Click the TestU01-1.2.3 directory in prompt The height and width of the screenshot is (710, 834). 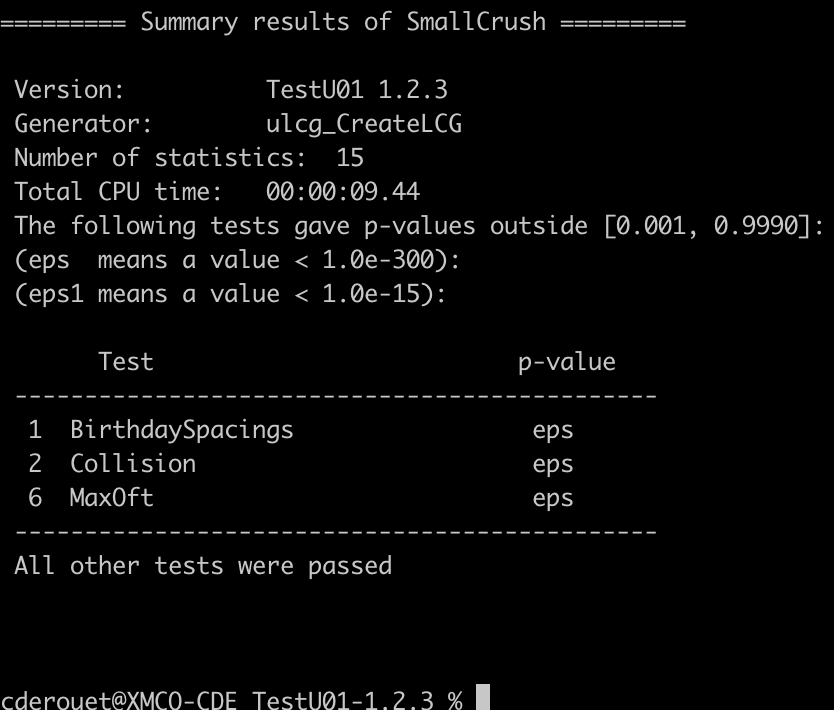coord(343,699)
